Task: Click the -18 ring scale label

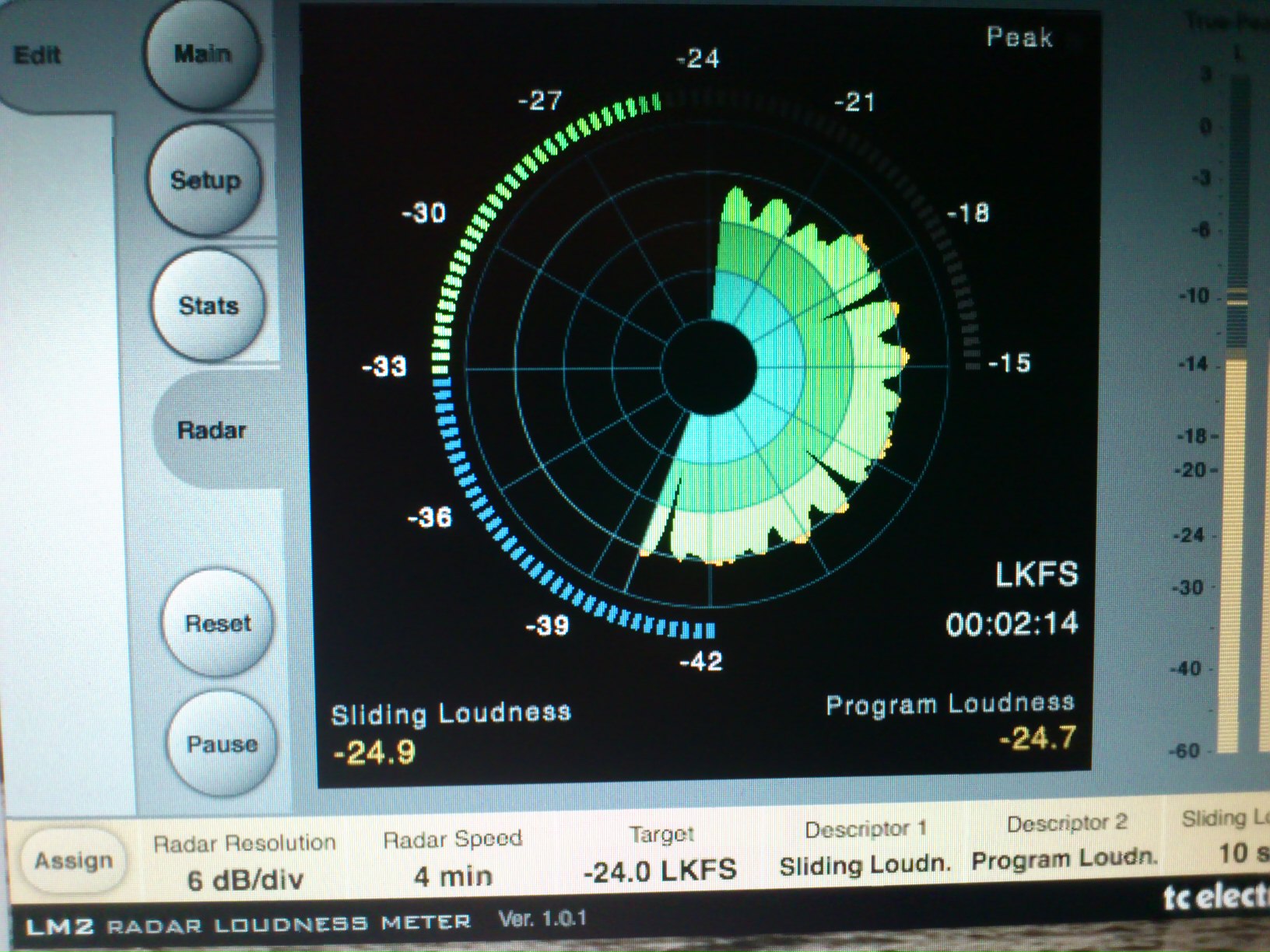Action: pos(968,212)
